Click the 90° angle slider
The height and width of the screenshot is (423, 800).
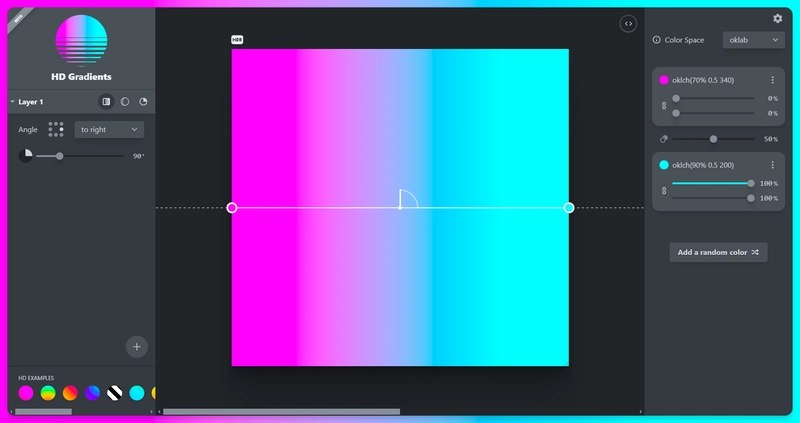coord(80,156)
